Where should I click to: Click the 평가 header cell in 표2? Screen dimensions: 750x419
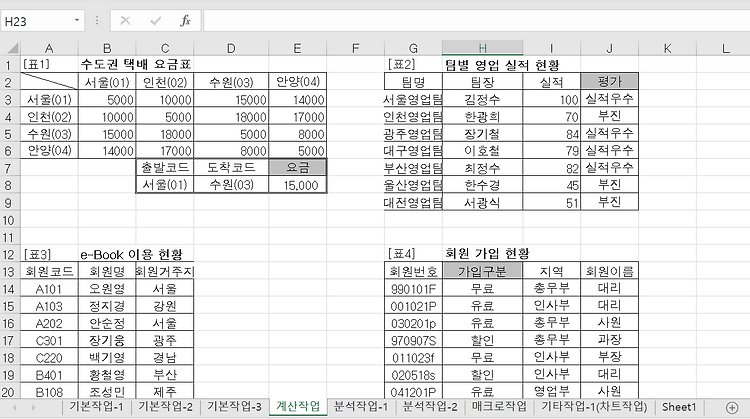click(x=609, y=81)
